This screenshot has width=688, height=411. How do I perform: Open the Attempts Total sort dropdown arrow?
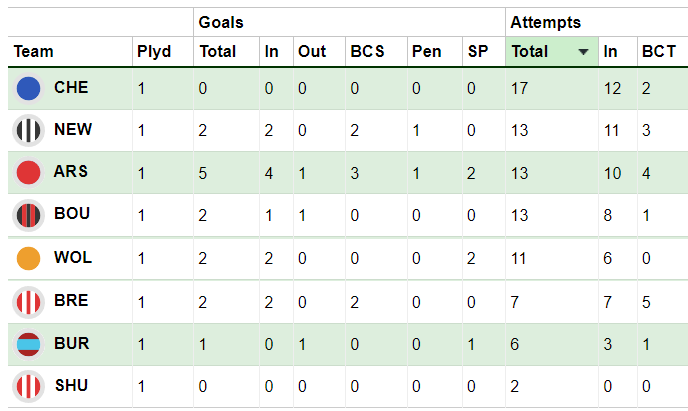coord(583,52)
